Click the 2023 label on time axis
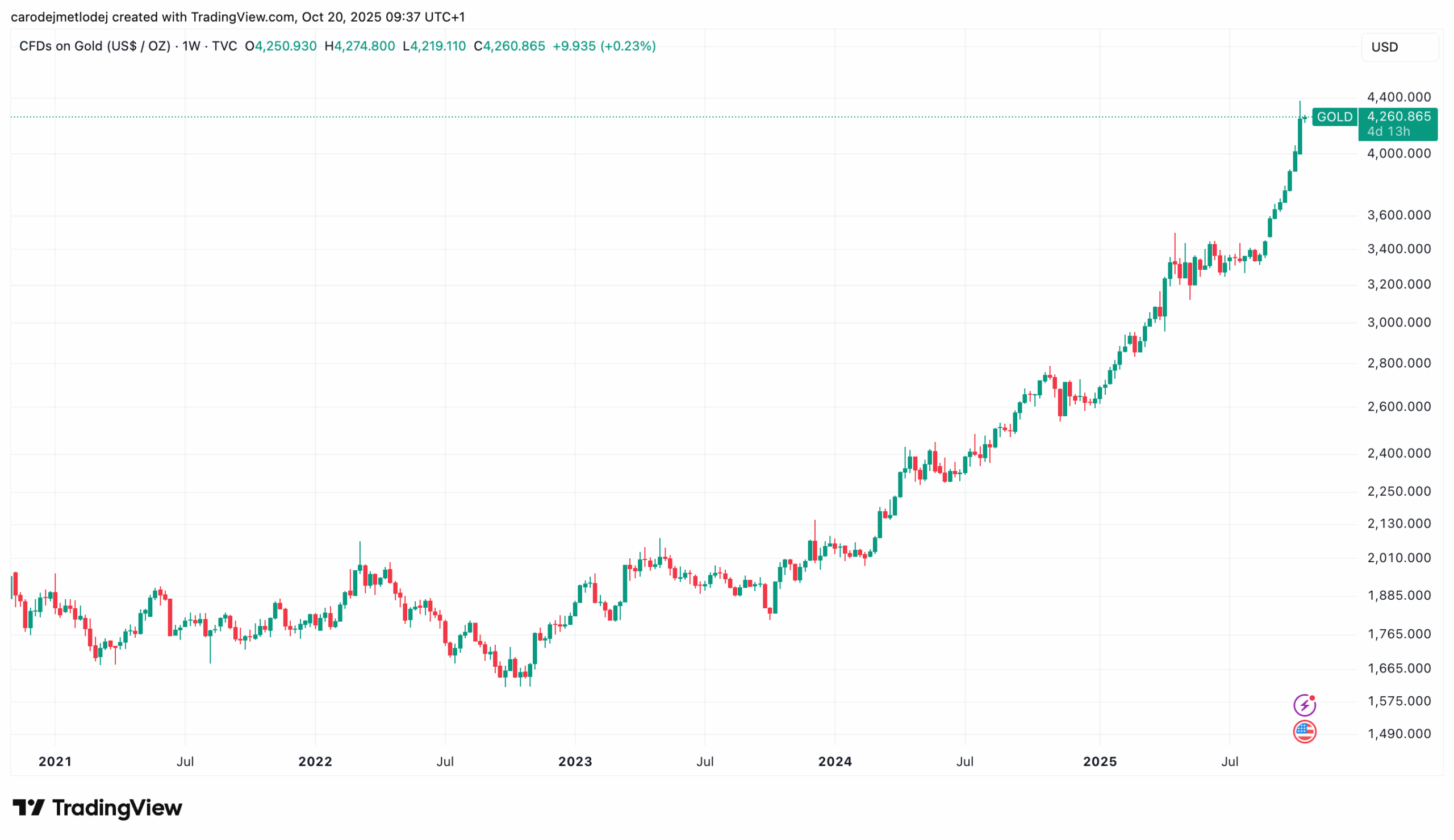This screenshot has height=840, width=1454. point(575,762)
